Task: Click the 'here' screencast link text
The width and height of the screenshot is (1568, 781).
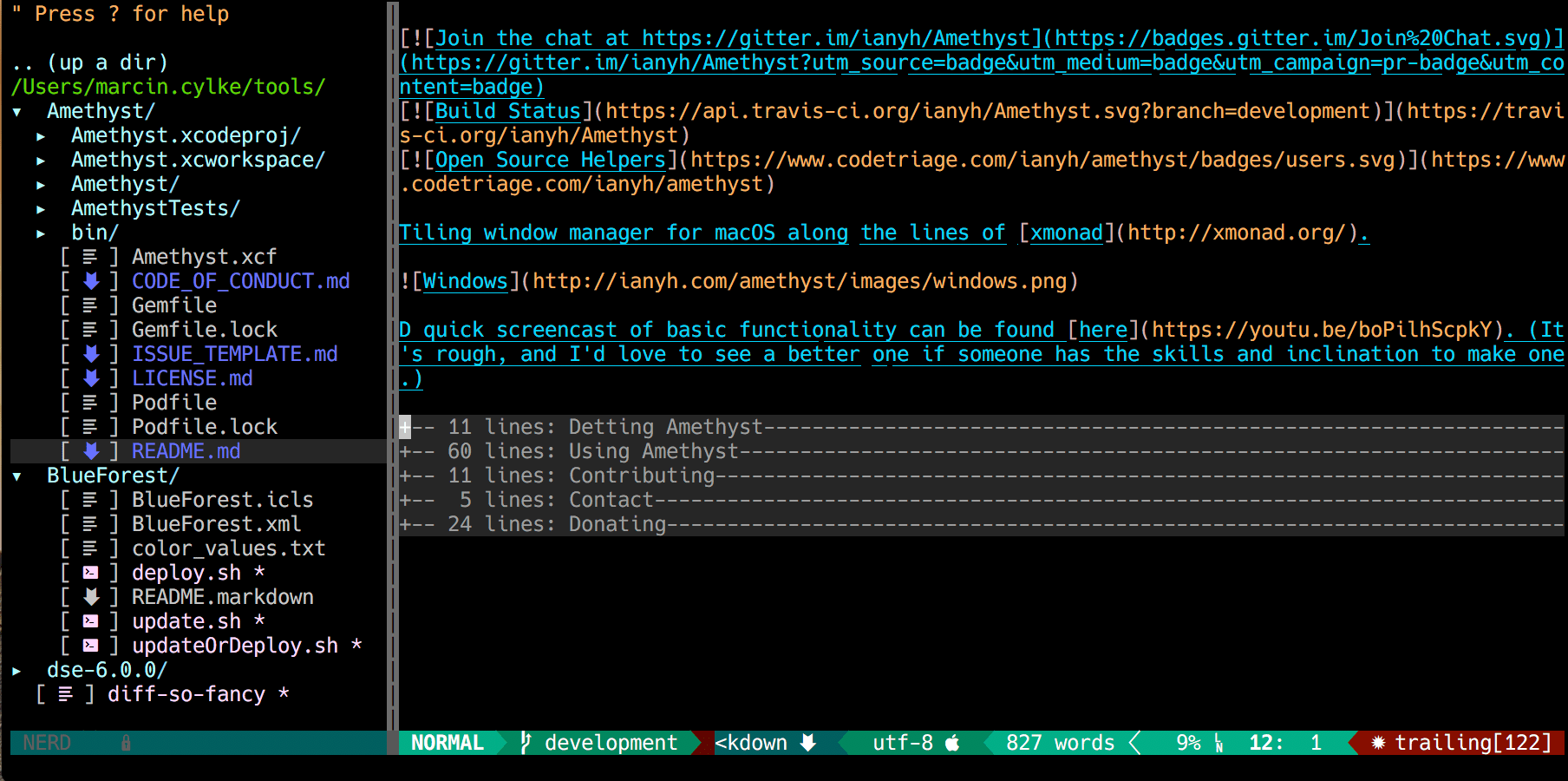Action: click(1102, 330)
